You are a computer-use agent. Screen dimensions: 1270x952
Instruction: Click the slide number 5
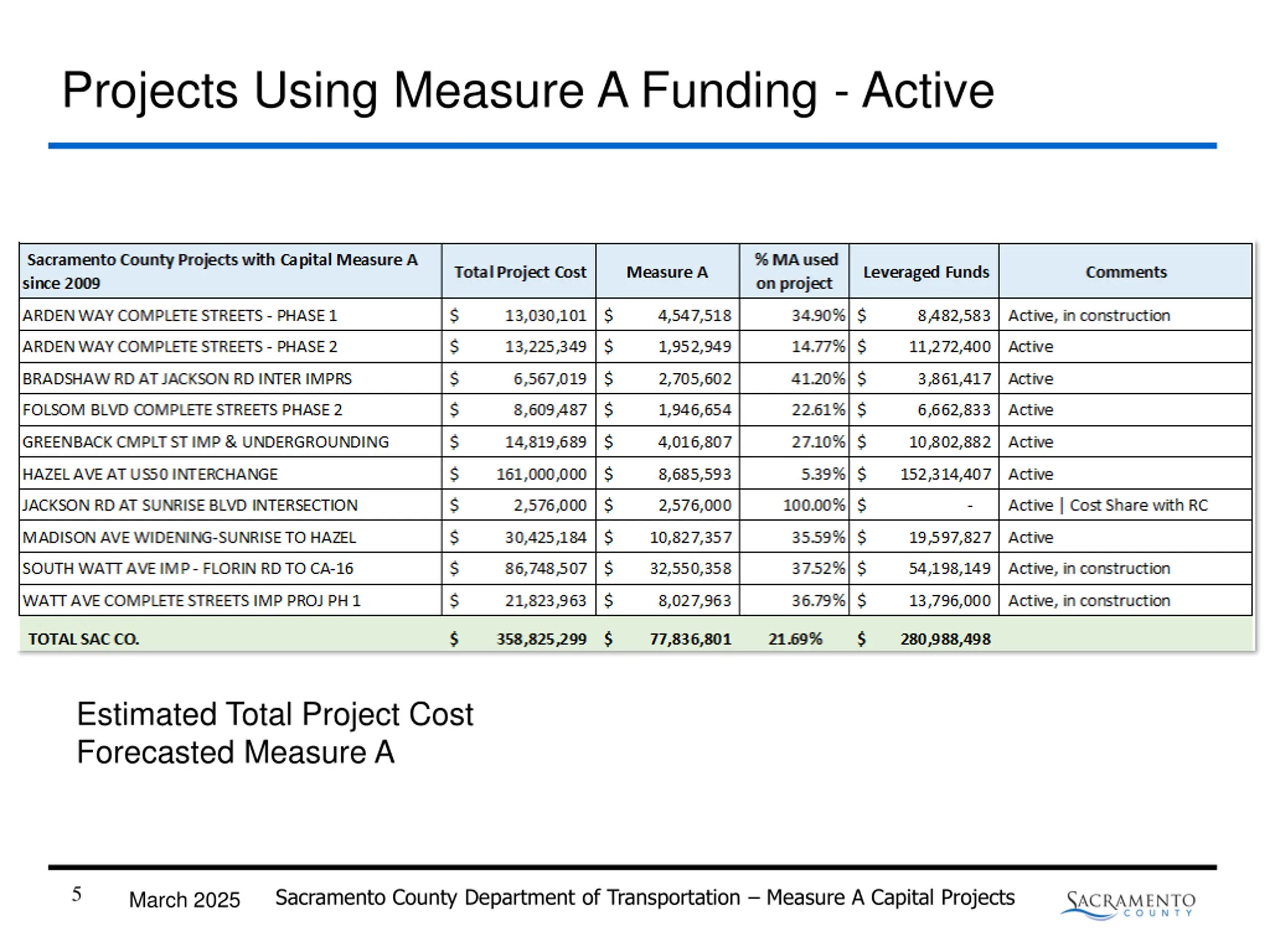76,894
